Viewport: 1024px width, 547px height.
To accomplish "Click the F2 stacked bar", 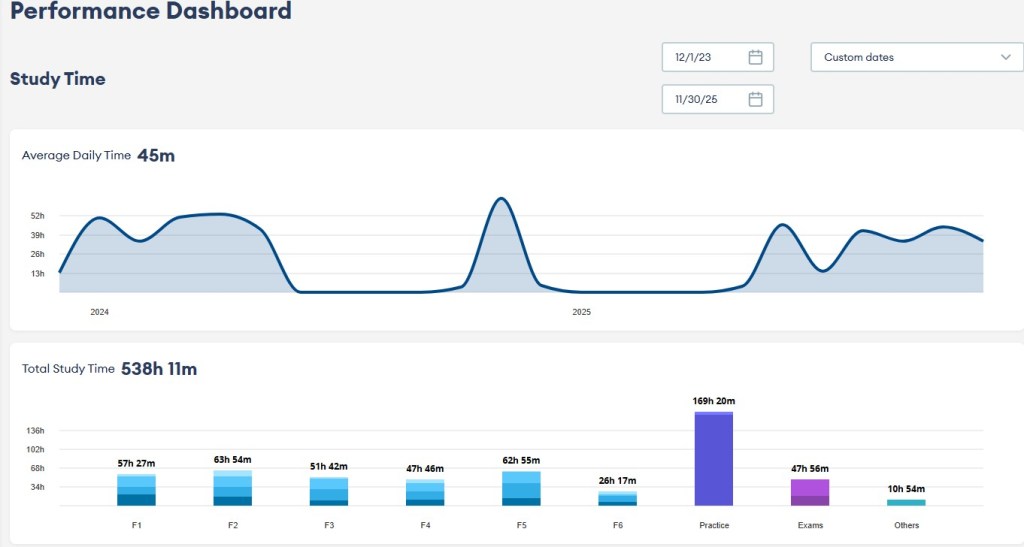I will tap(232, 488).
